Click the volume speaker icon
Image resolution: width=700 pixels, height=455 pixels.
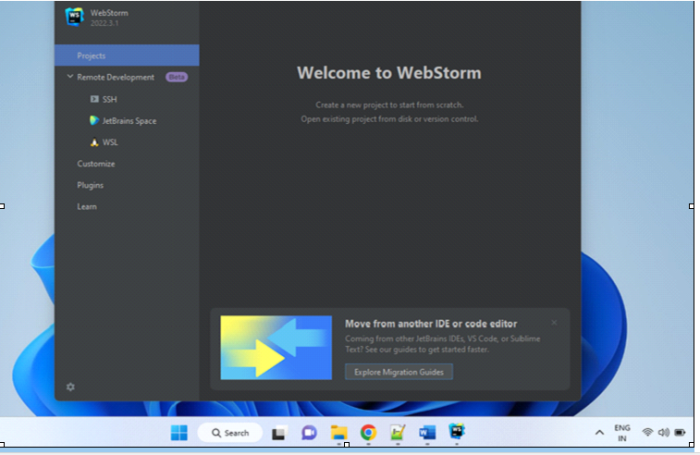coord(663,432)
